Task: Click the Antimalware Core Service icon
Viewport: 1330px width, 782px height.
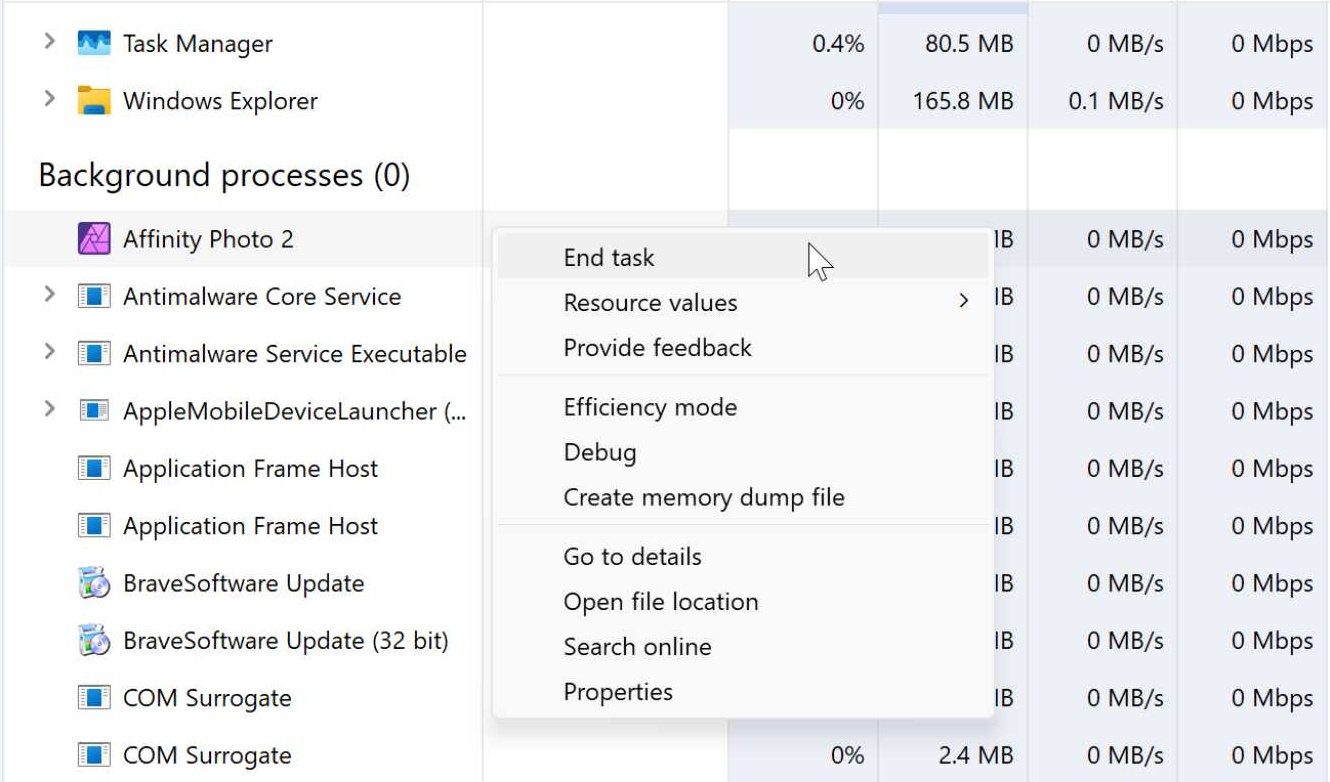Action: [94, 297]
